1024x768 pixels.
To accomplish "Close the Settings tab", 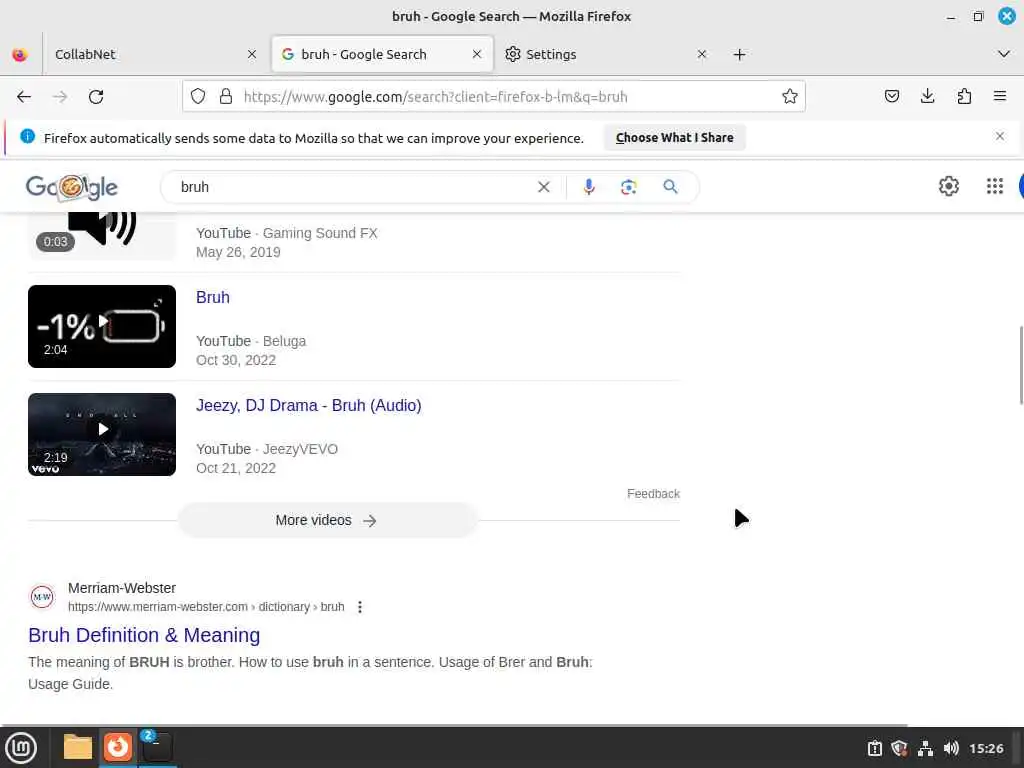I will (x=702, y=54).
